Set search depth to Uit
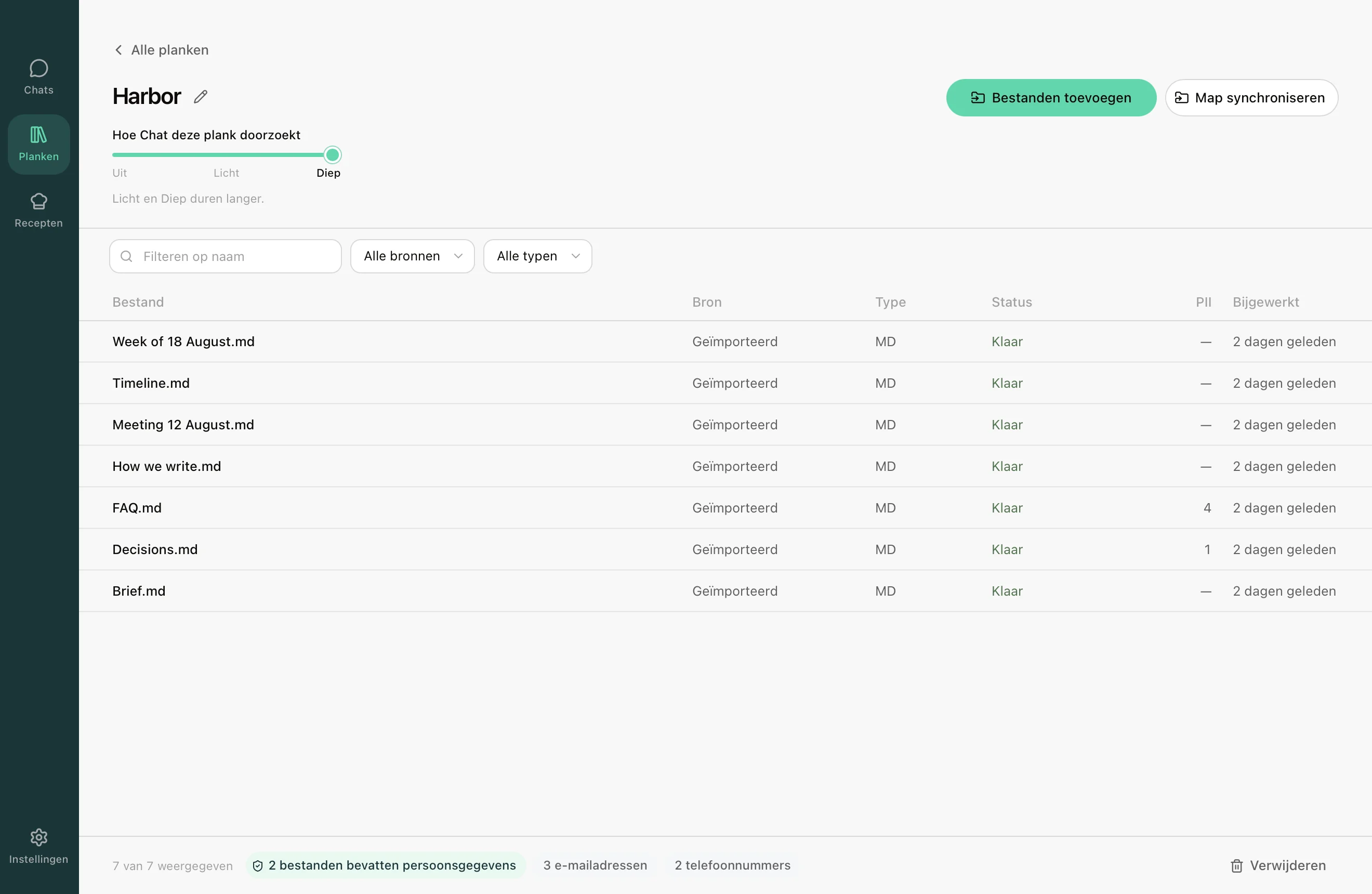1372x894 pixels. pyautogui.click(x=120, y=173)
